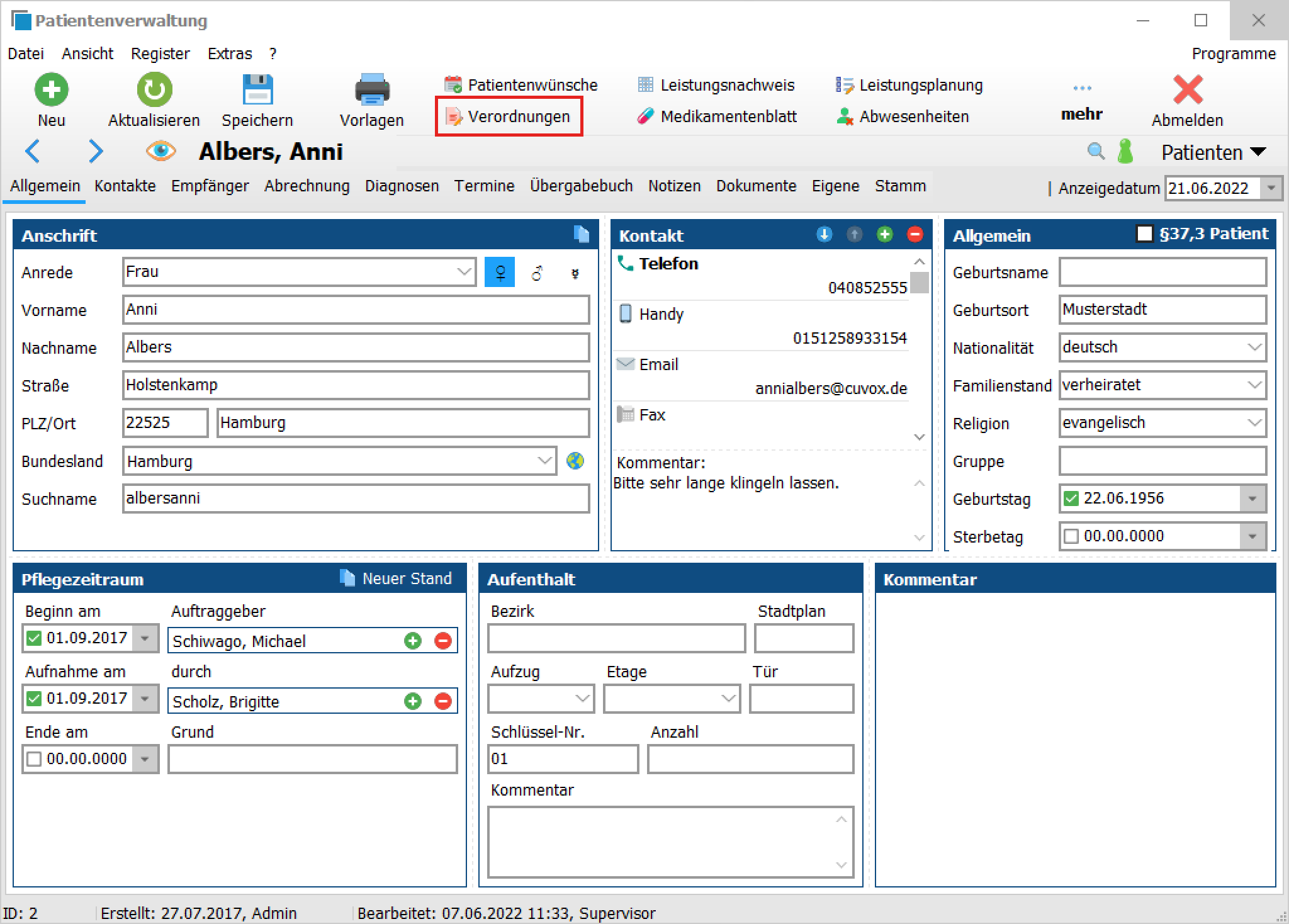The width and height of the screenshot is (1289, 924).
Task: Open the Familienstand dropdown
Action: (x=1254, y=385)
